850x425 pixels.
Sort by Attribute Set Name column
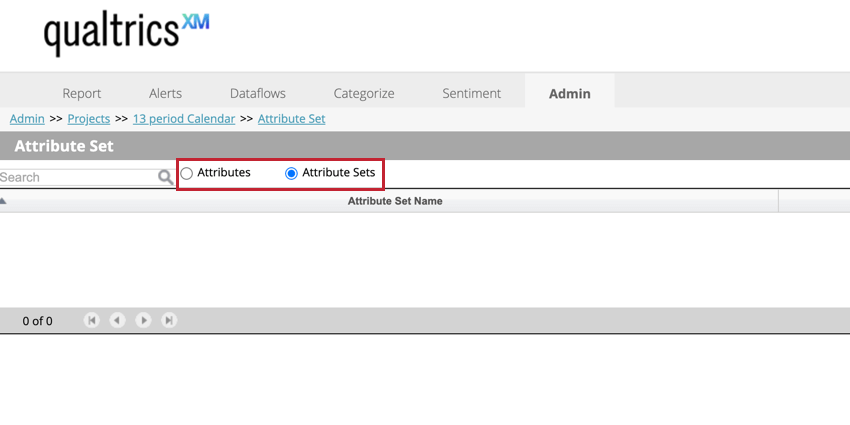(x=395, y=201)
